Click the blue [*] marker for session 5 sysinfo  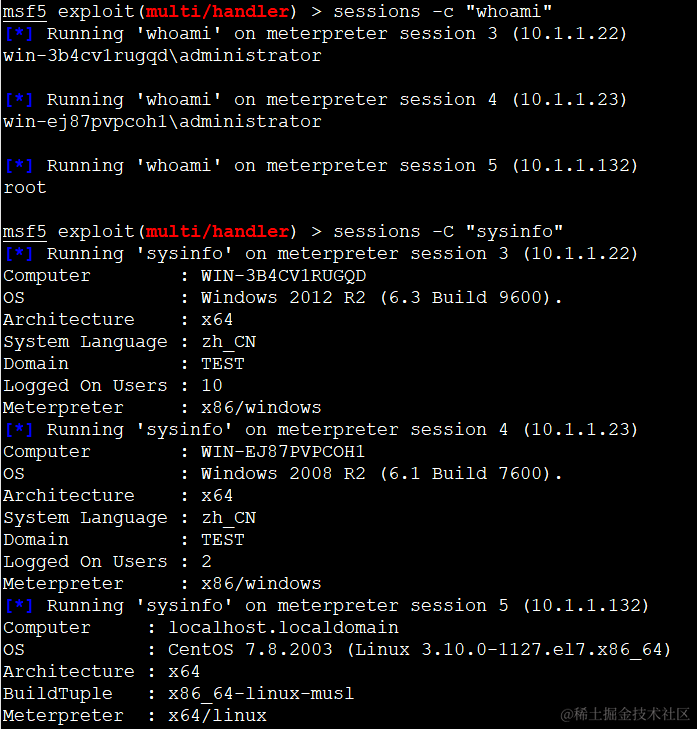pyautogui.click(x=19, y=605)
